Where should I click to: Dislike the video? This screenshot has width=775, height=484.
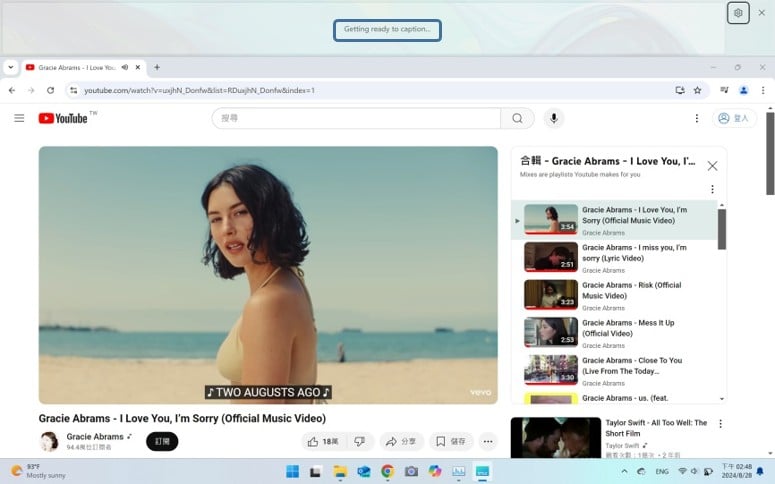(x=360, y=441)
